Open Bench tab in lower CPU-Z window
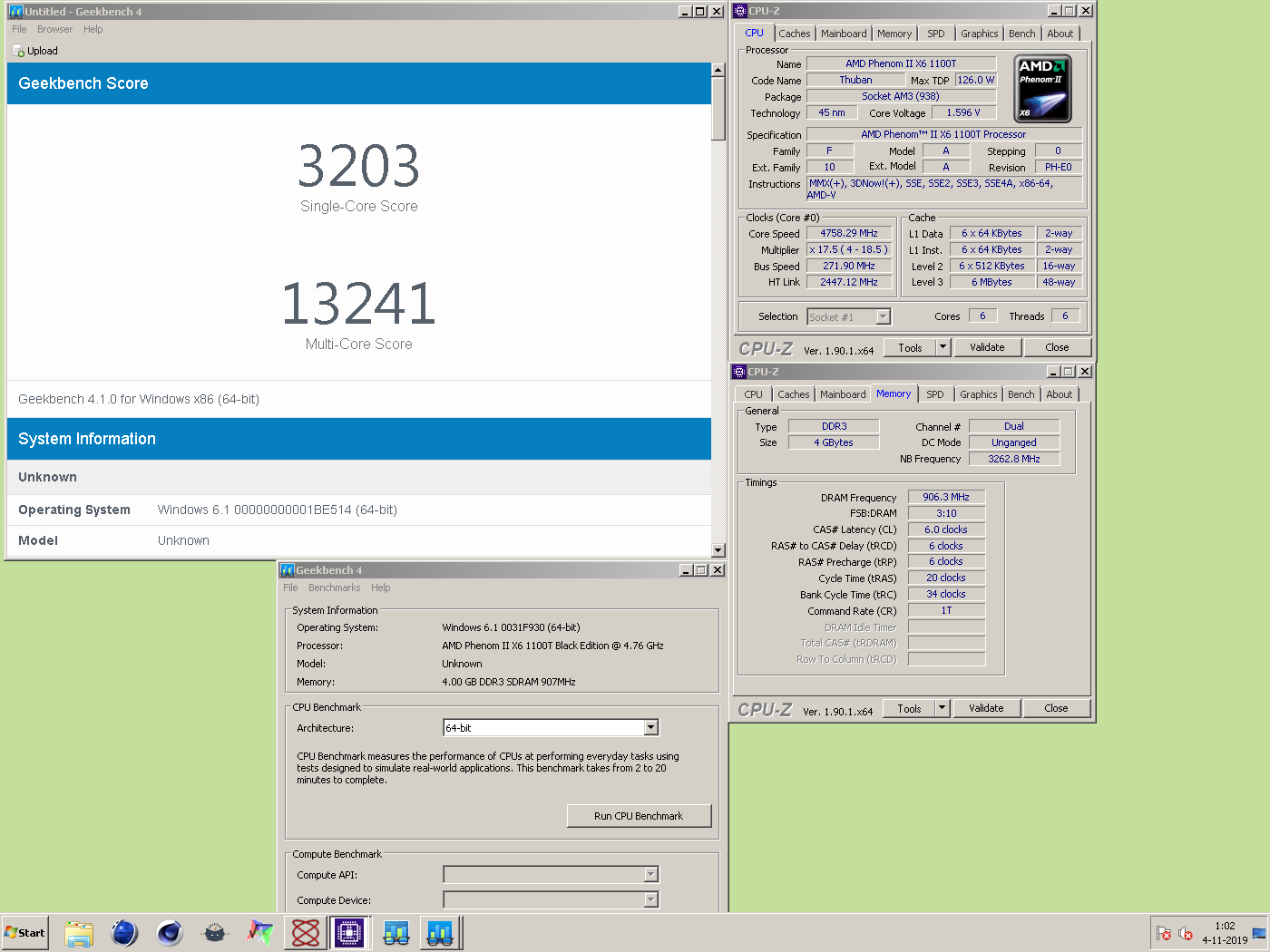This screenshot has height=952, width=1270. [1021, 394]
